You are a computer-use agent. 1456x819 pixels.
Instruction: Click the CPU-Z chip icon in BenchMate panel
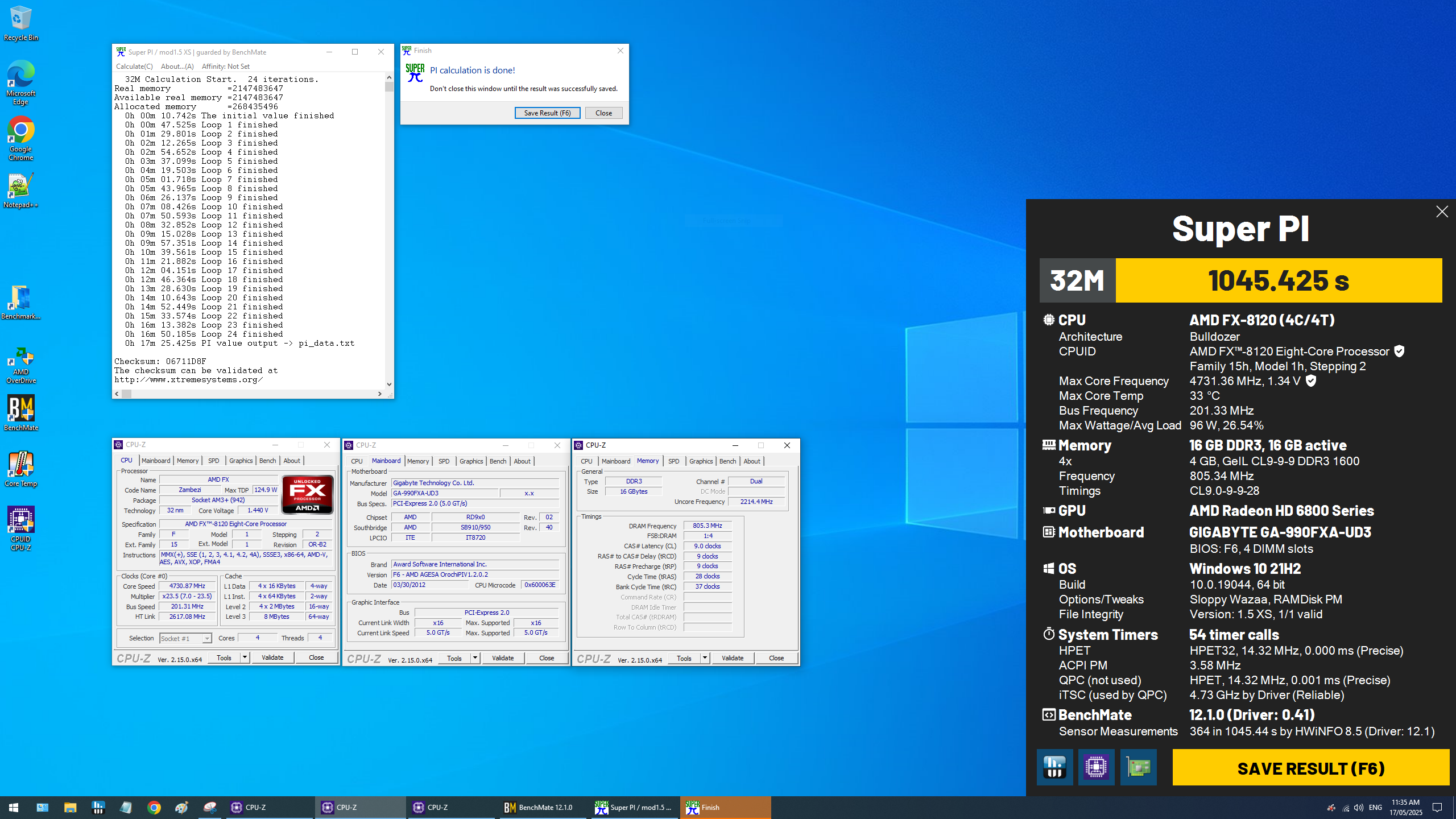[x=1096, y=767]
